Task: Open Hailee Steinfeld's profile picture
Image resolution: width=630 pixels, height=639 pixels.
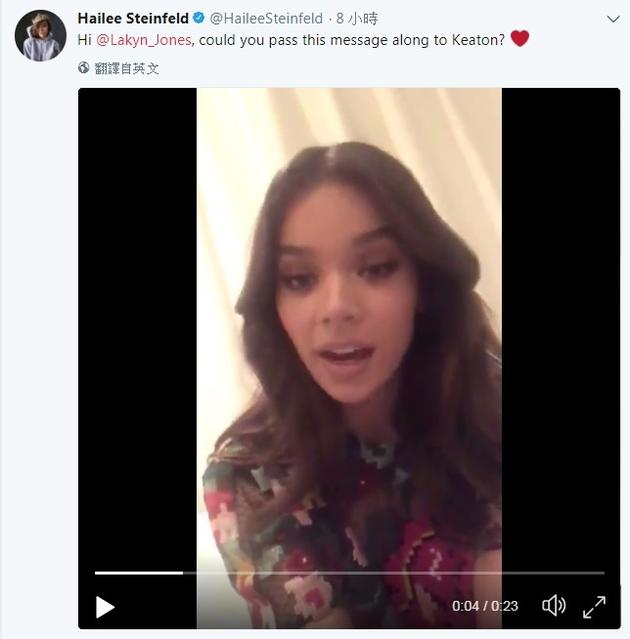Action: point(40,37)
